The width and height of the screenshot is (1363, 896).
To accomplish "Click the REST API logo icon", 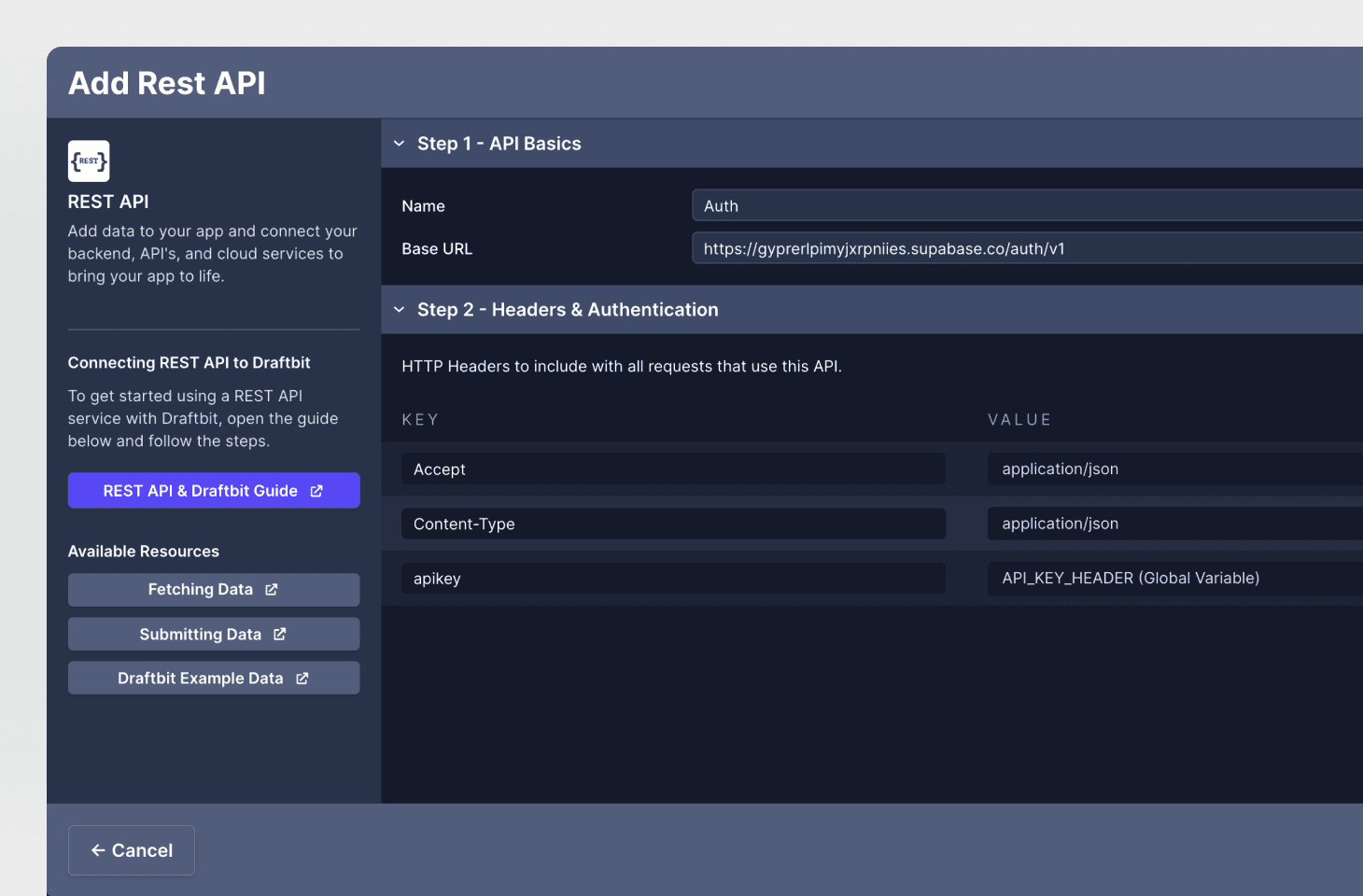I will tap(88, 161).
